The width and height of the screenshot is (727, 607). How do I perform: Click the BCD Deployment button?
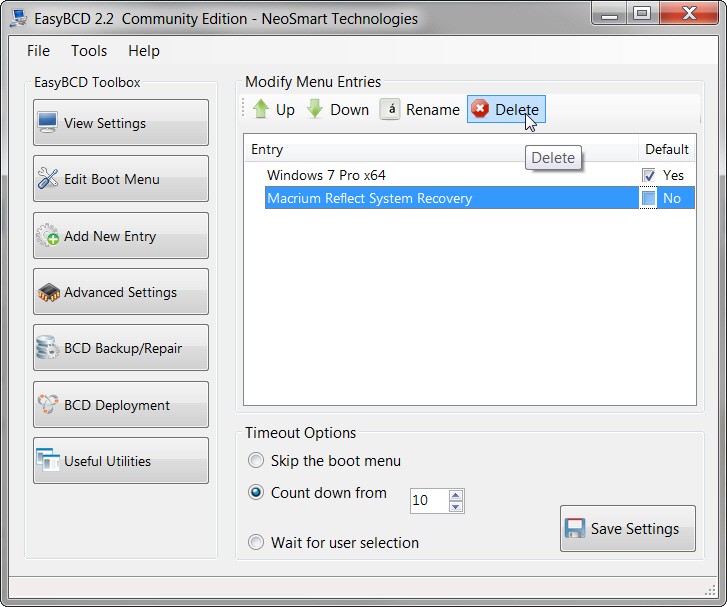(121, 405)
